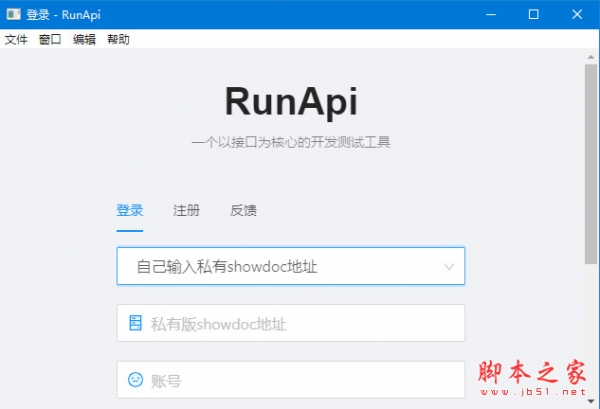Switch to the 登录 tab
The image size is (600, 409).
click(x=130, y=210)
